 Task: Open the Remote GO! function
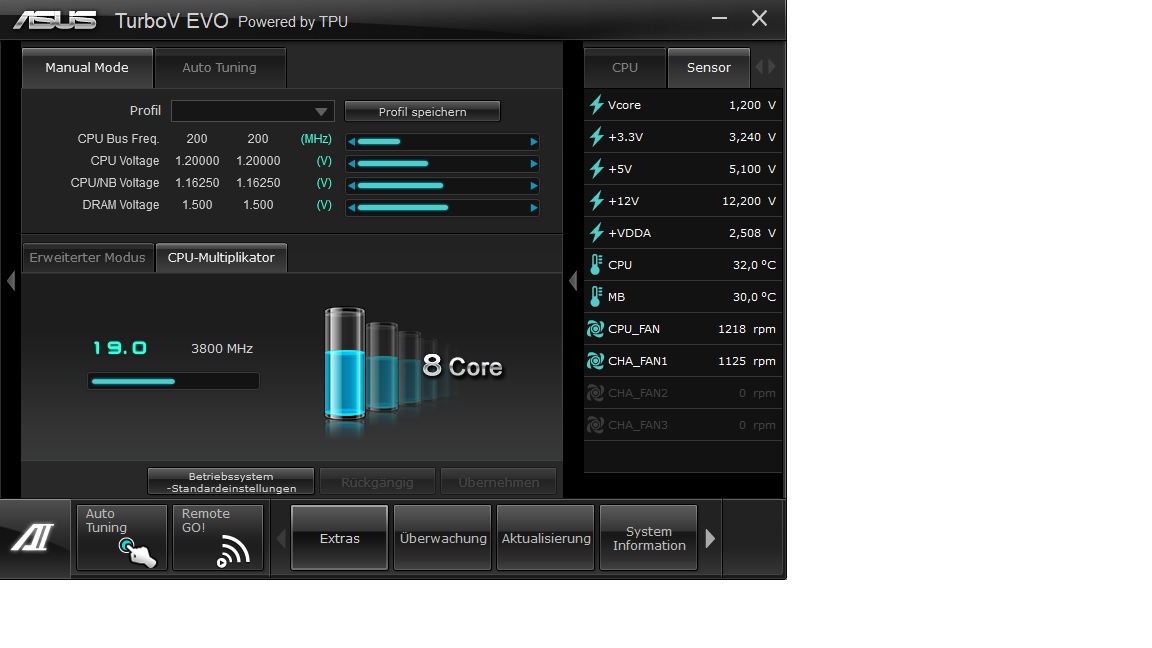[x=217, y=538]
